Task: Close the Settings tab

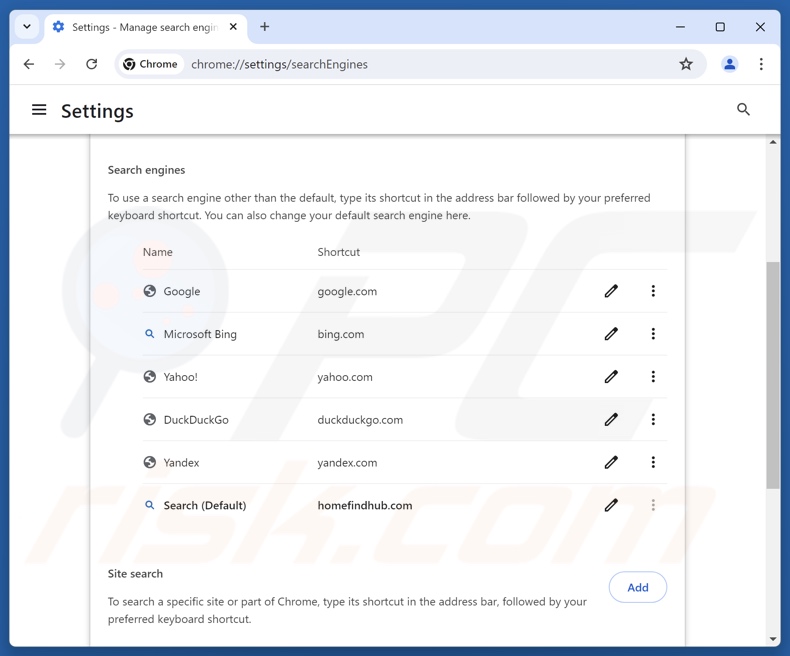Action: tap(233, 27)
